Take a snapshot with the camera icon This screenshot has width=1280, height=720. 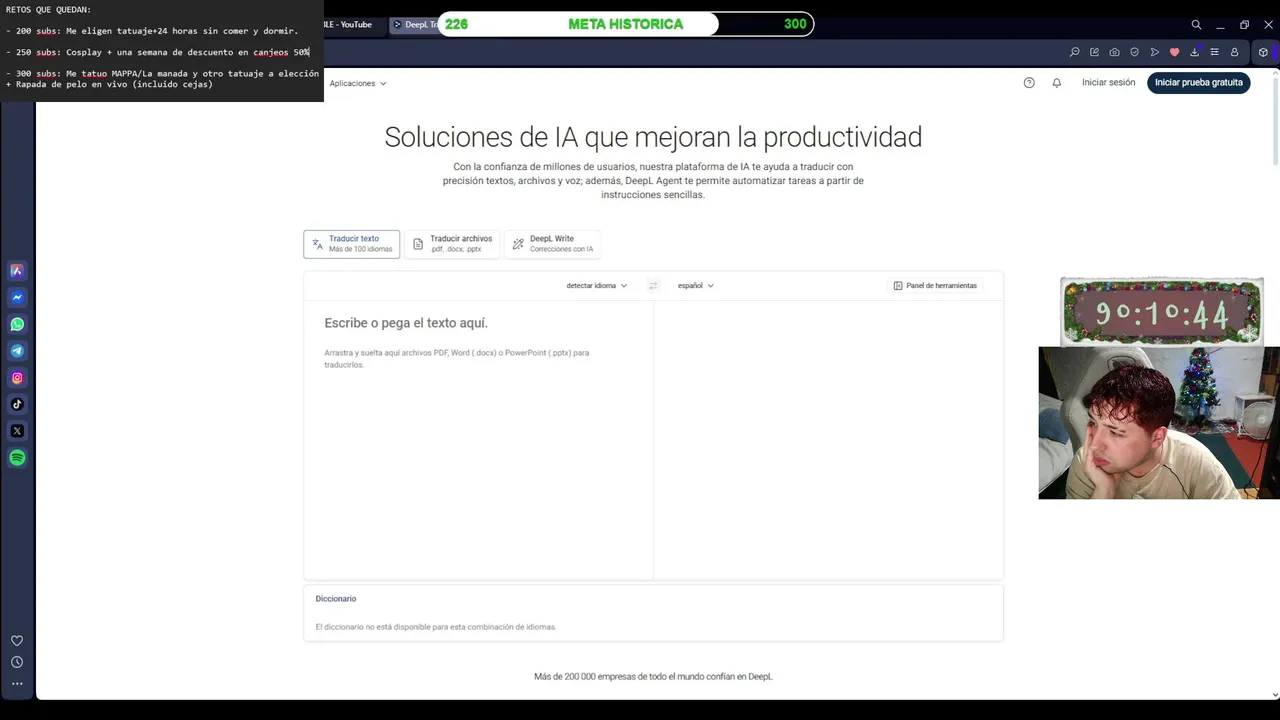[x=1114, y=52]
